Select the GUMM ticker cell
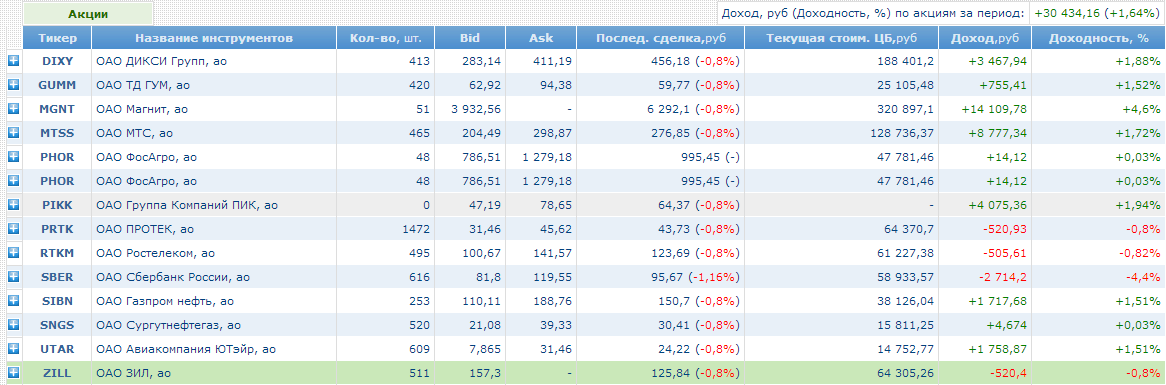1166x385 pixels. click(57, 85)
